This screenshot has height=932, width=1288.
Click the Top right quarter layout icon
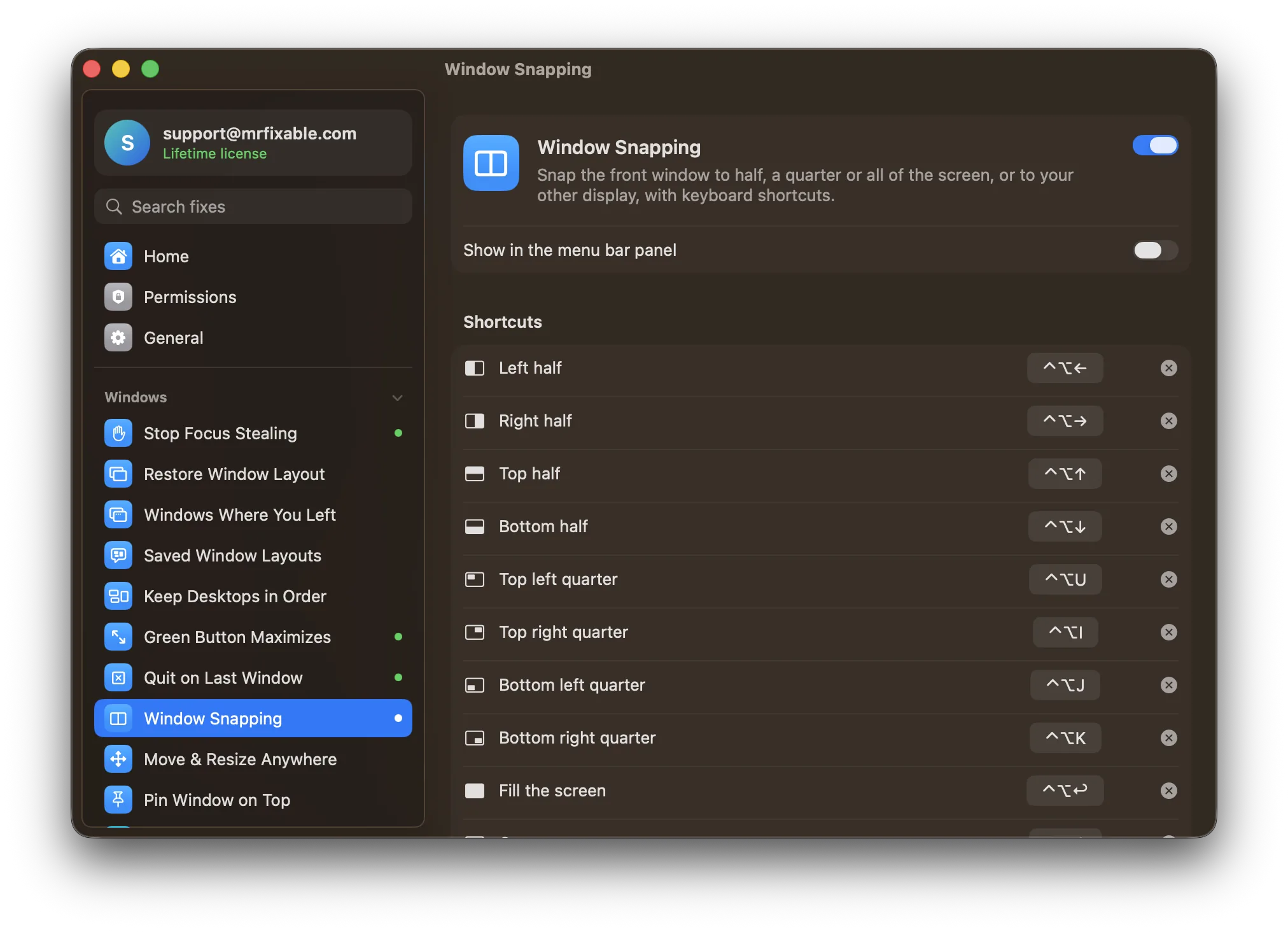coord(475,632)
